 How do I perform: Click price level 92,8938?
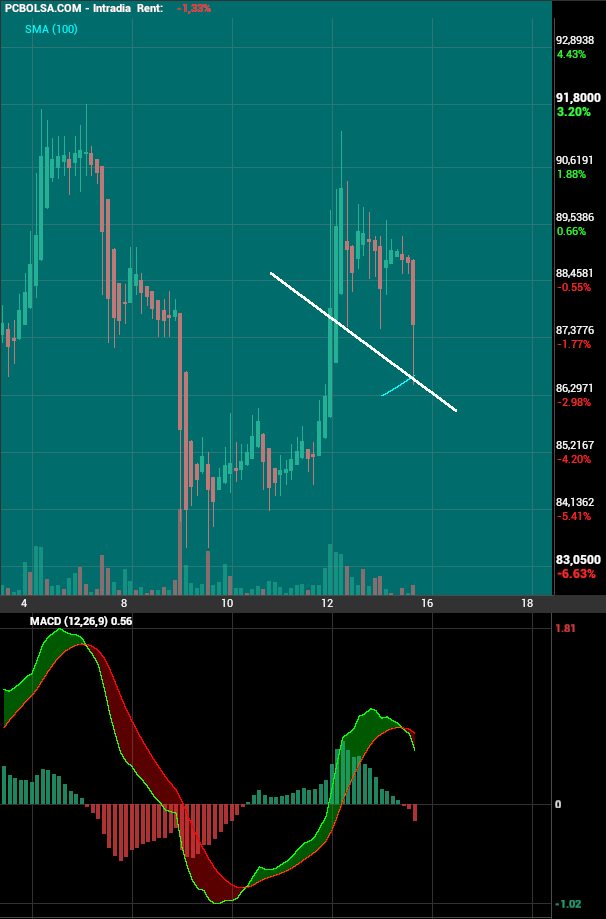tap(576, 40)
